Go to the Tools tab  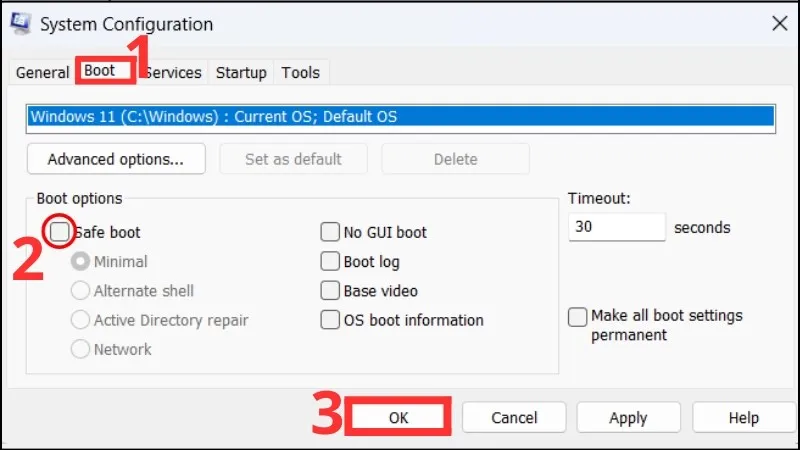[300, 73]
